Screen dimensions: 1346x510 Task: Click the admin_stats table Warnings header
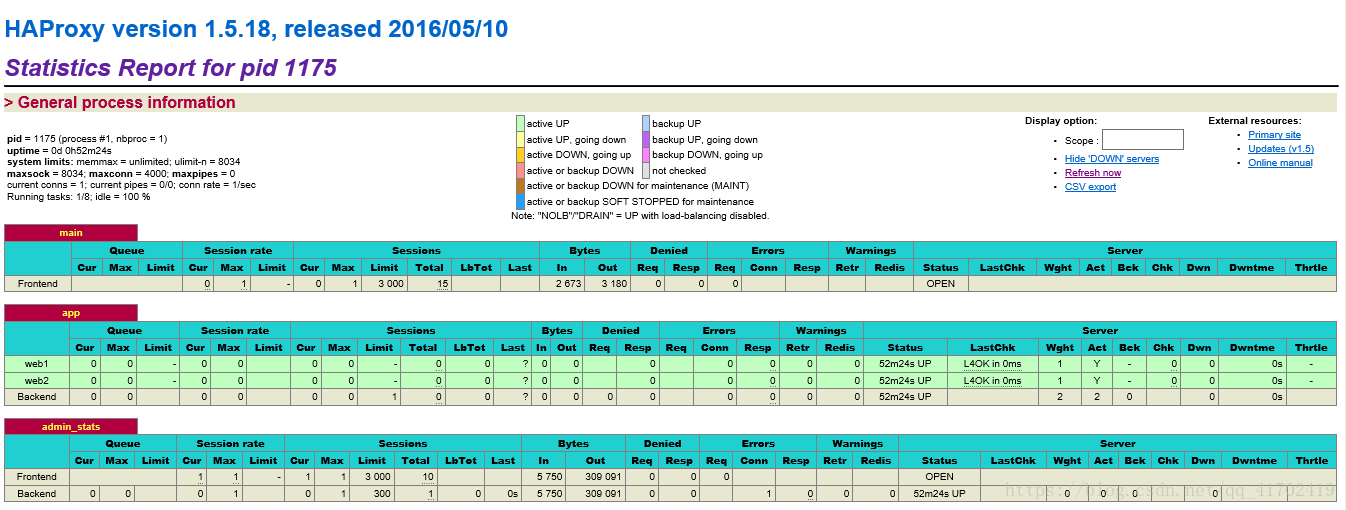(x=857, y=443)
